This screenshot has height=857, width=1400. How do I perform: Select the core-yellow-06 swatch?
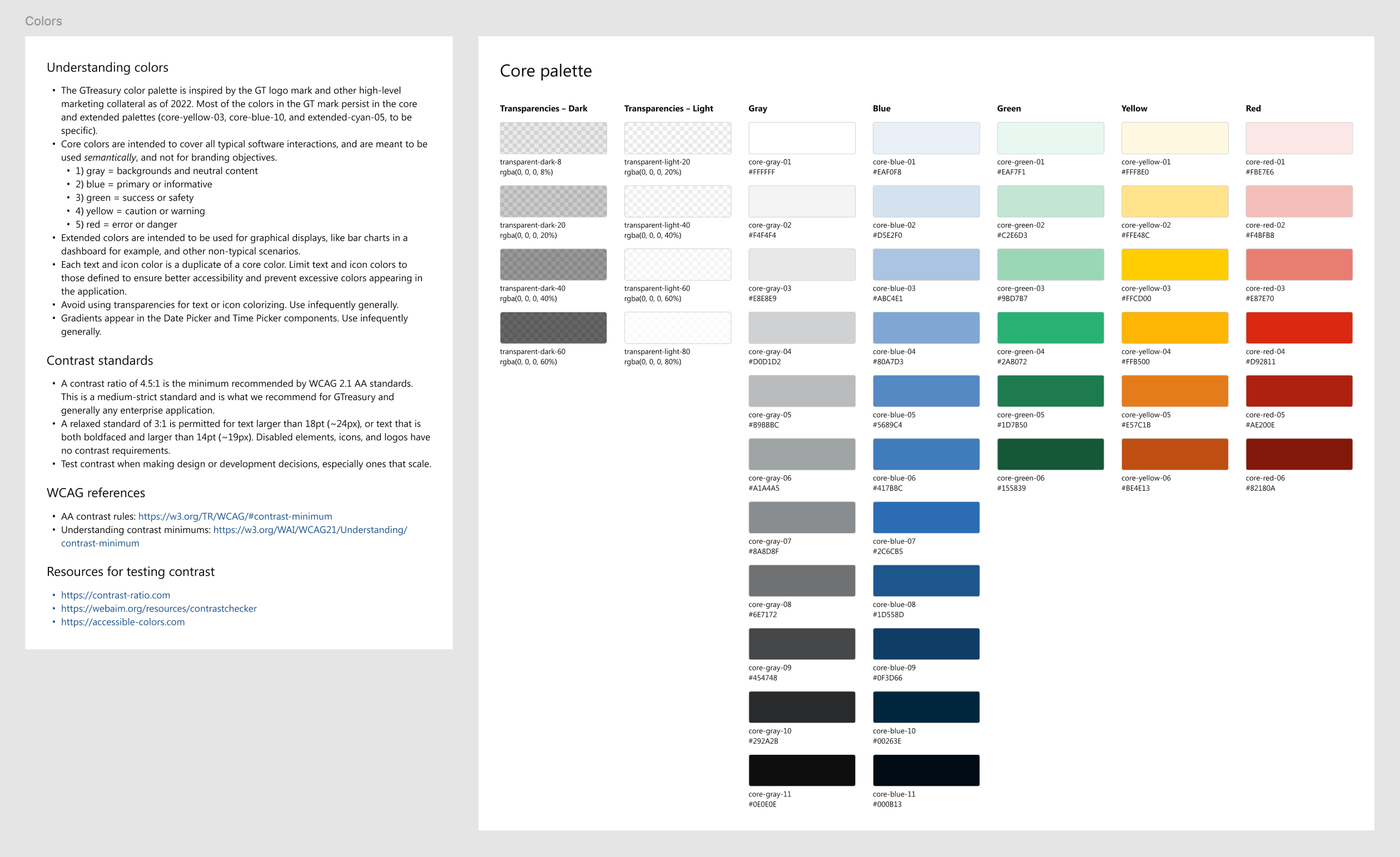pos(1175,454)
